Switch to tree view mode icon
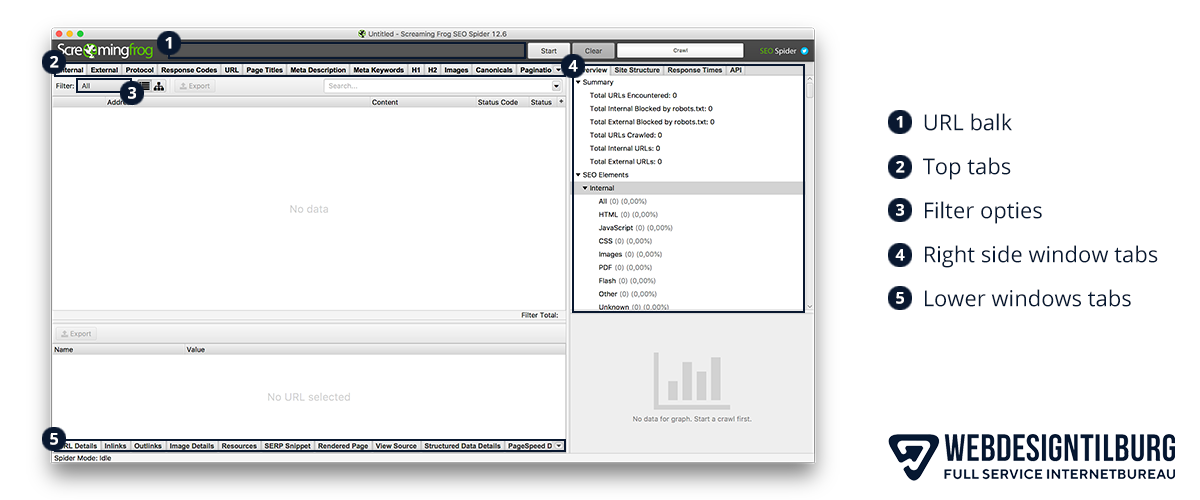Screen dimensions: 1200x500 tap(159, 86)
